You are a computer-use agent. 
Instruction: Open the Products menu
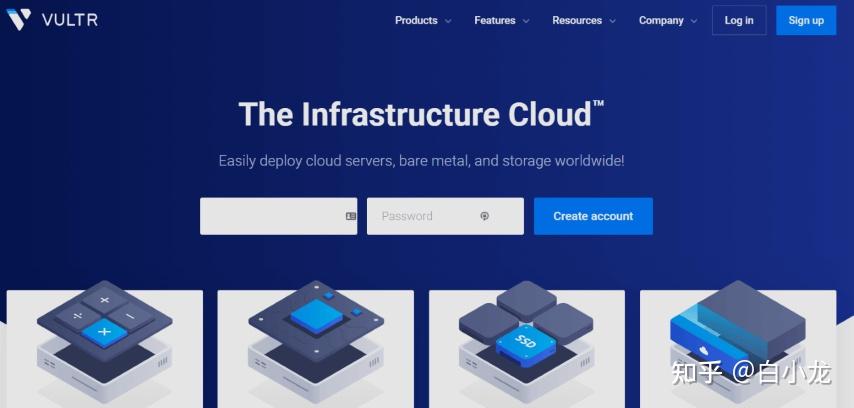pyautogui.click(x=416, y=20)
